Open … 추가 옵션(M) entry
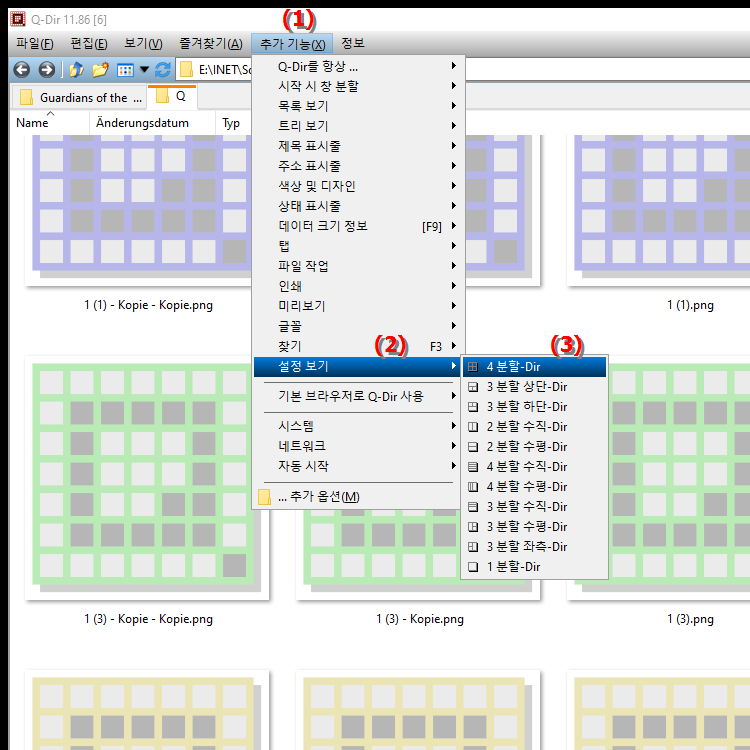The height and width of the screenshot is (750, 750). point(356,496)
